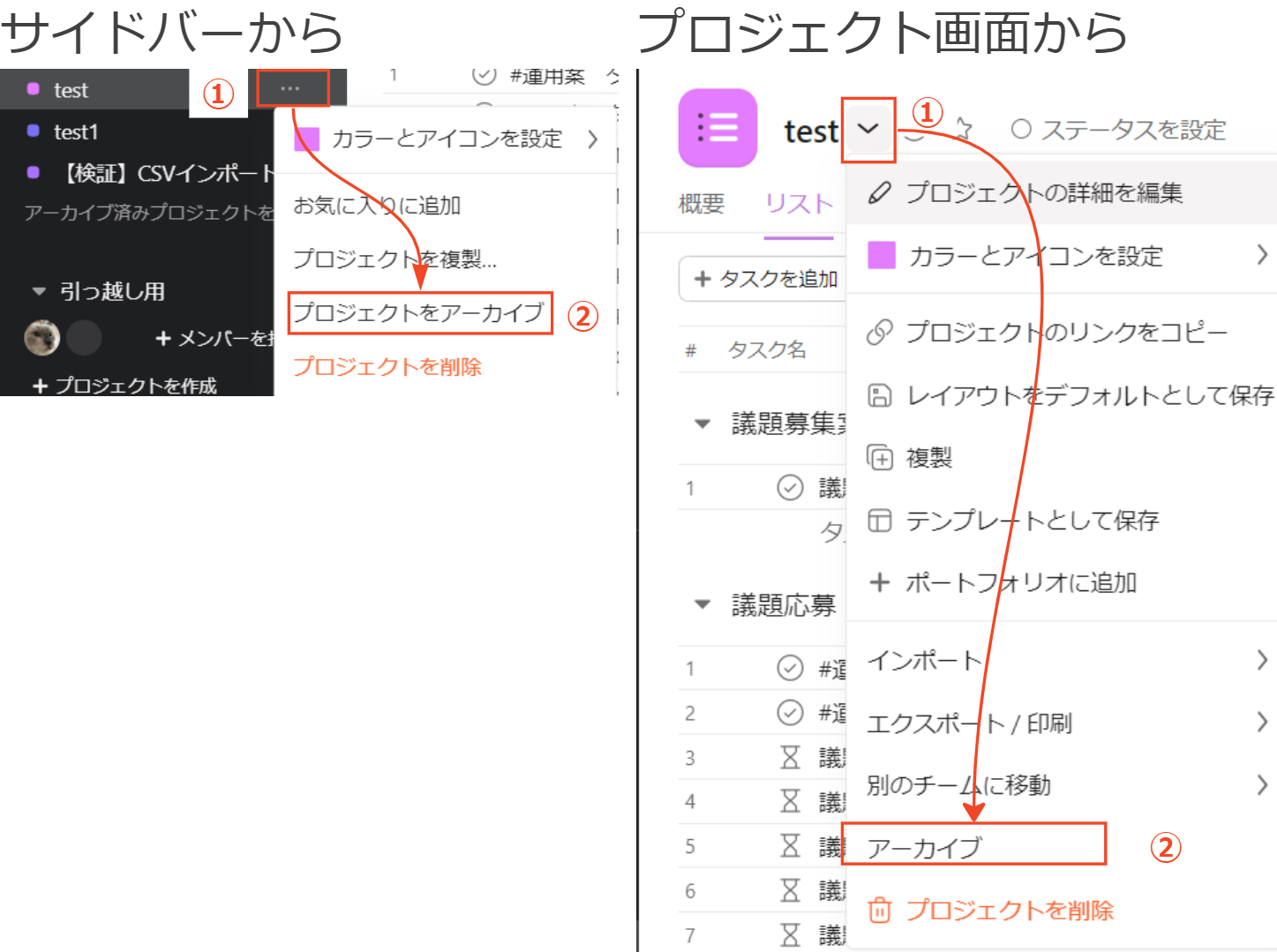This screenshot has height=952, width=1277.
Task: Select プロジェクトのリンクをコピー menu item
Action: [x=1062, y=332]
